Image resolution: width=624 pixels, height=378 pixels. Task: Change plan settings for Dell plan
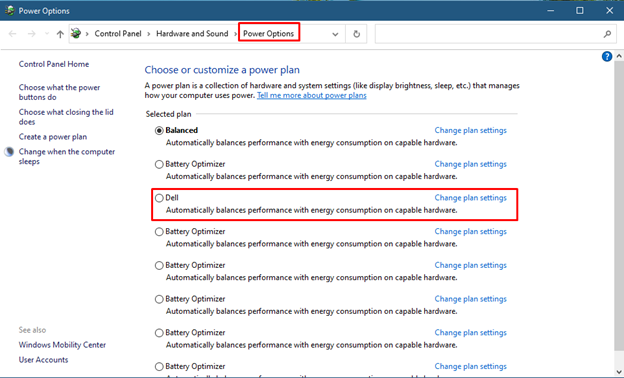[x=470, y=198]
